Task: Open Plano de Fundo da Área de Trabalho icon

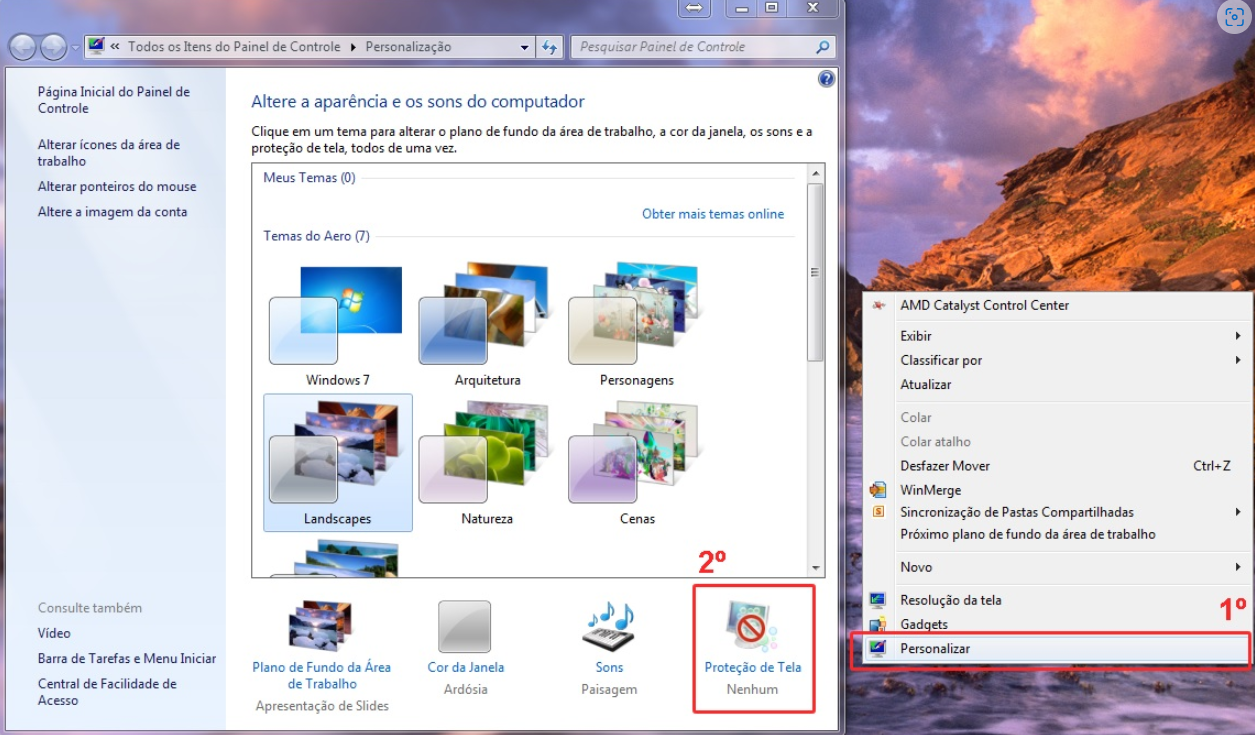Action: click(321, 626)
